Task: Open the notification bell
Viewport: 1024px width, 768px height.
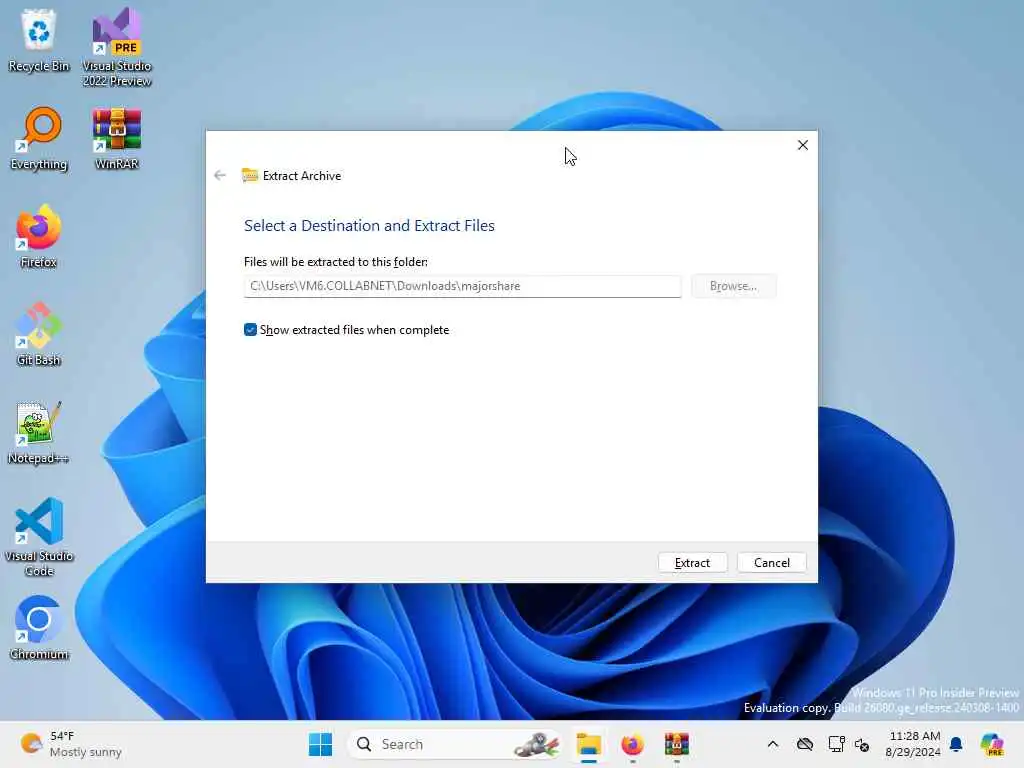Action: (x=956, y=744)
